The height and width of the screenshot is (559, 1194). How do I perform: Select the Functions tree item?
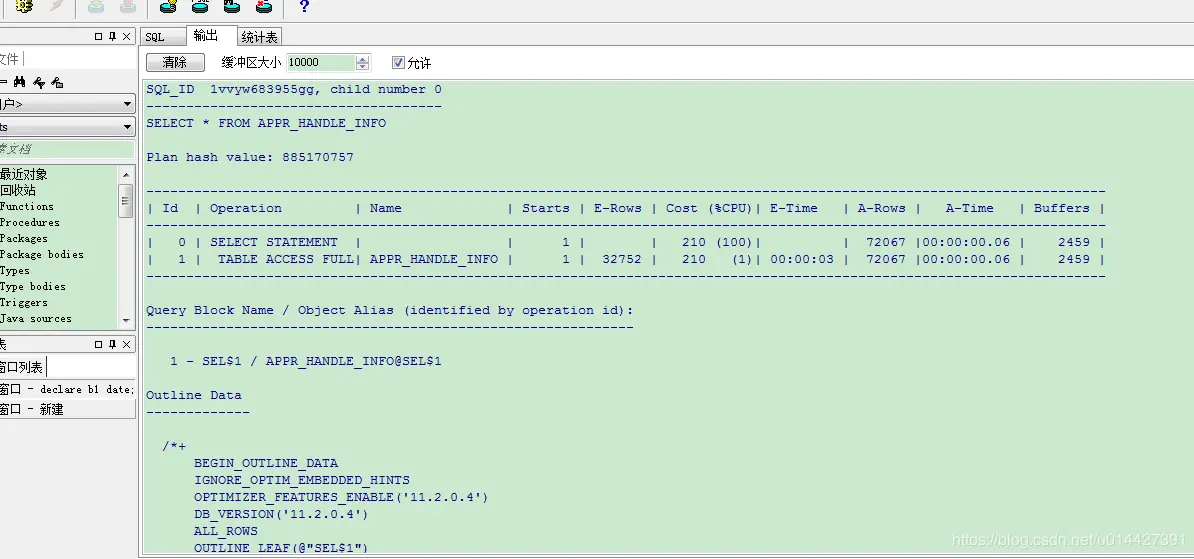[27, 206]
